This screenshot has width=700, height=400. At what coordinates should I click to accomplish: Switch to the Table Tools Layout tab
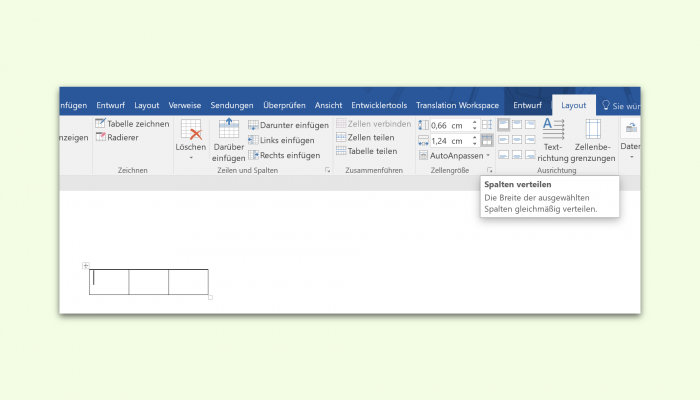(574, 105)
